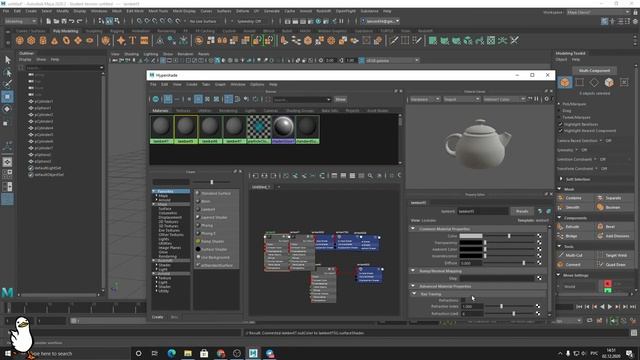Collapse the Ray Tracing section
Viewport: 640px width, 360px height.
click(414, 293)
